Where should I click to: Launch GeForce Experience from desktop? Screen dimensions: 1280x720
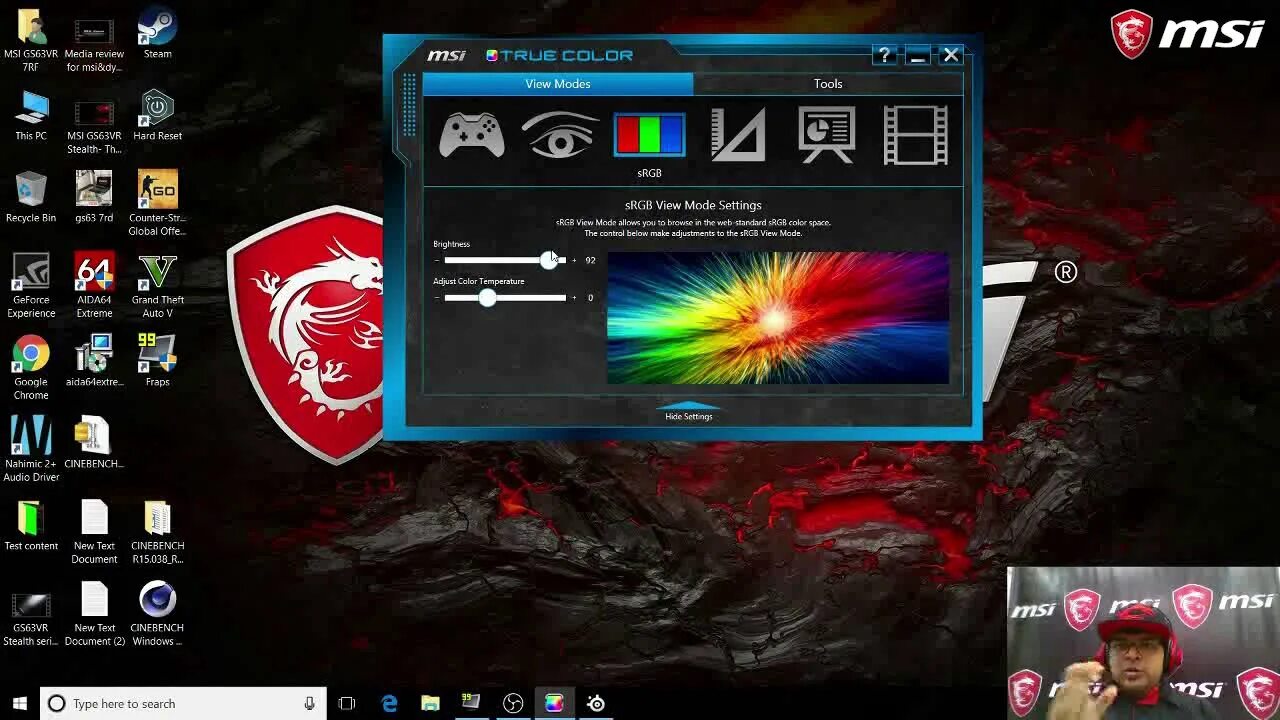tap(31, 286)
